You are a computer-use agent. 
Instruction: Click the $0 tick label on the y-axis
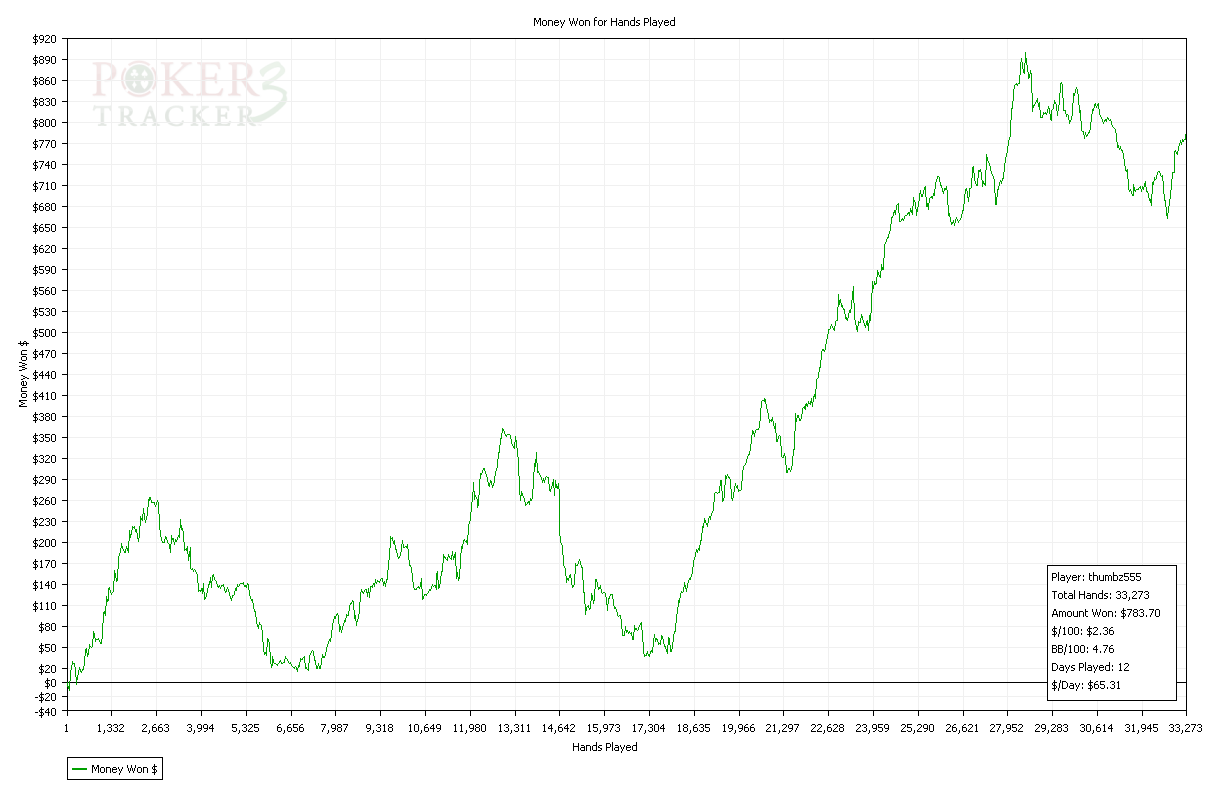click(50, 683)
